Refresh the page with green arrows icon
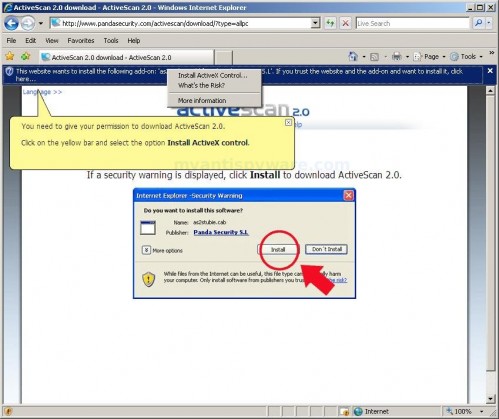The width and height of the screenshot is (499, 419). (x=330, y=23)
